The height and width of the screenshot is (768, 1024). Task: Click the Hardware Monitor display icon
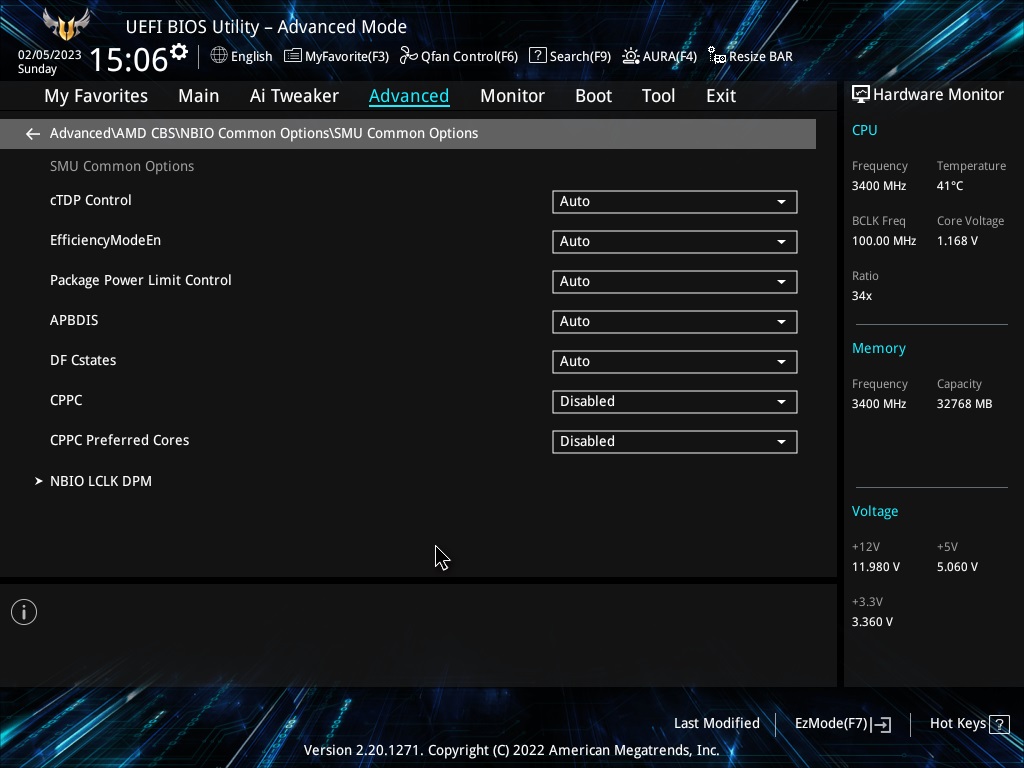click(861, 95)
